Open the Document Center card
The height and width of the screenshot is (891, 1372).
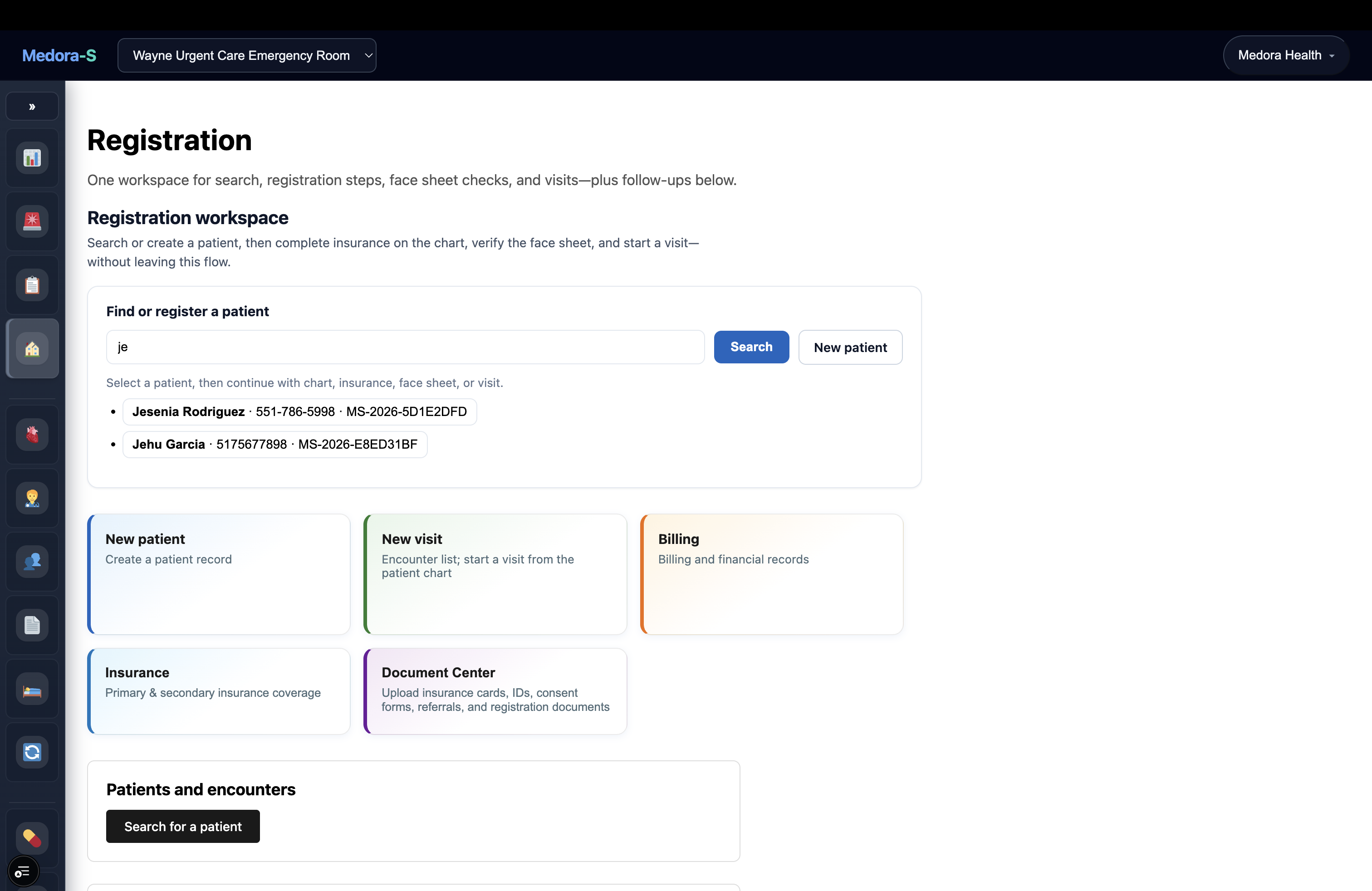pos(495,691)
